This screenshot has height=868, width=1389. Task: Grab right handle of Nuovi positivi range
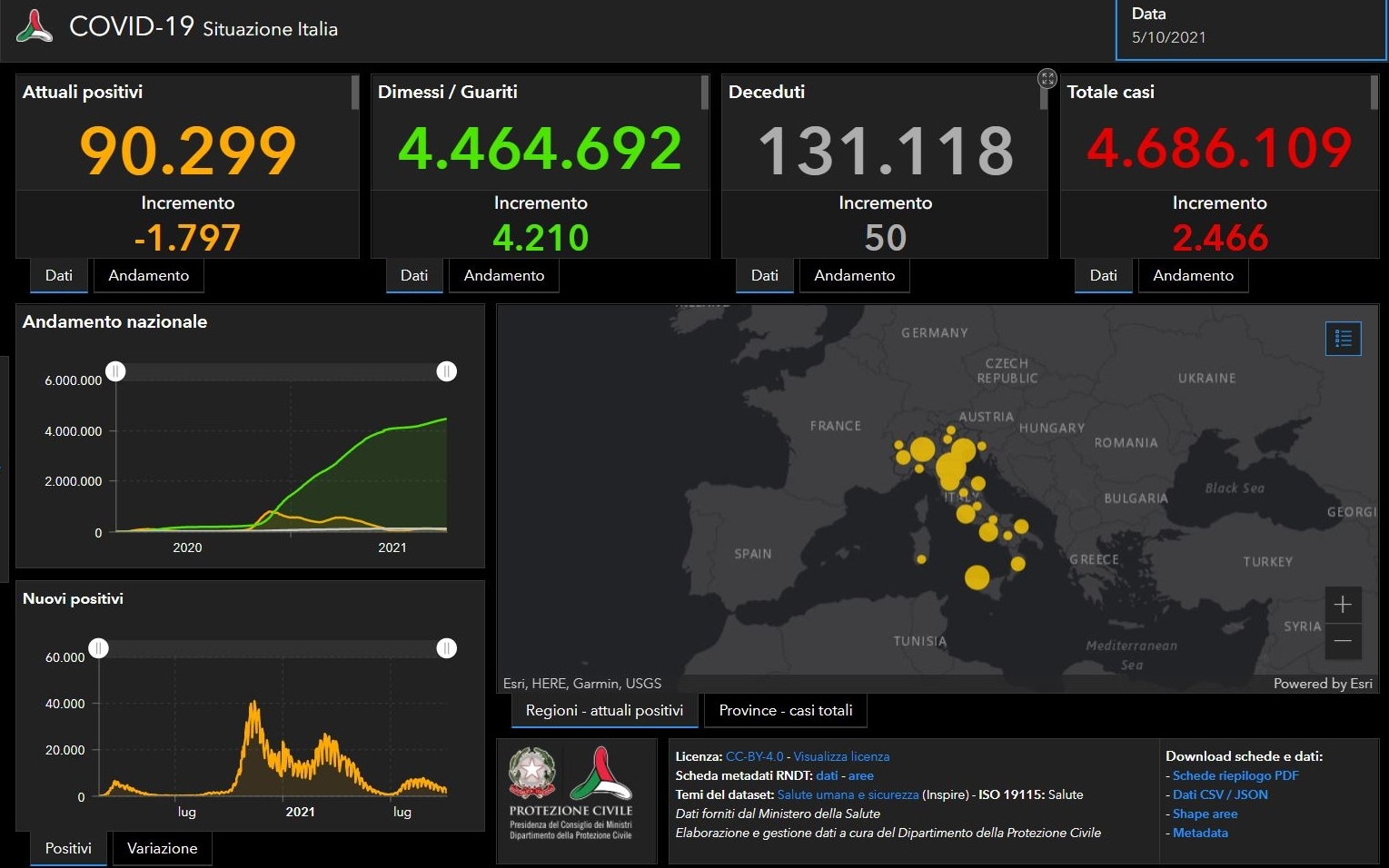click(446, 648)
